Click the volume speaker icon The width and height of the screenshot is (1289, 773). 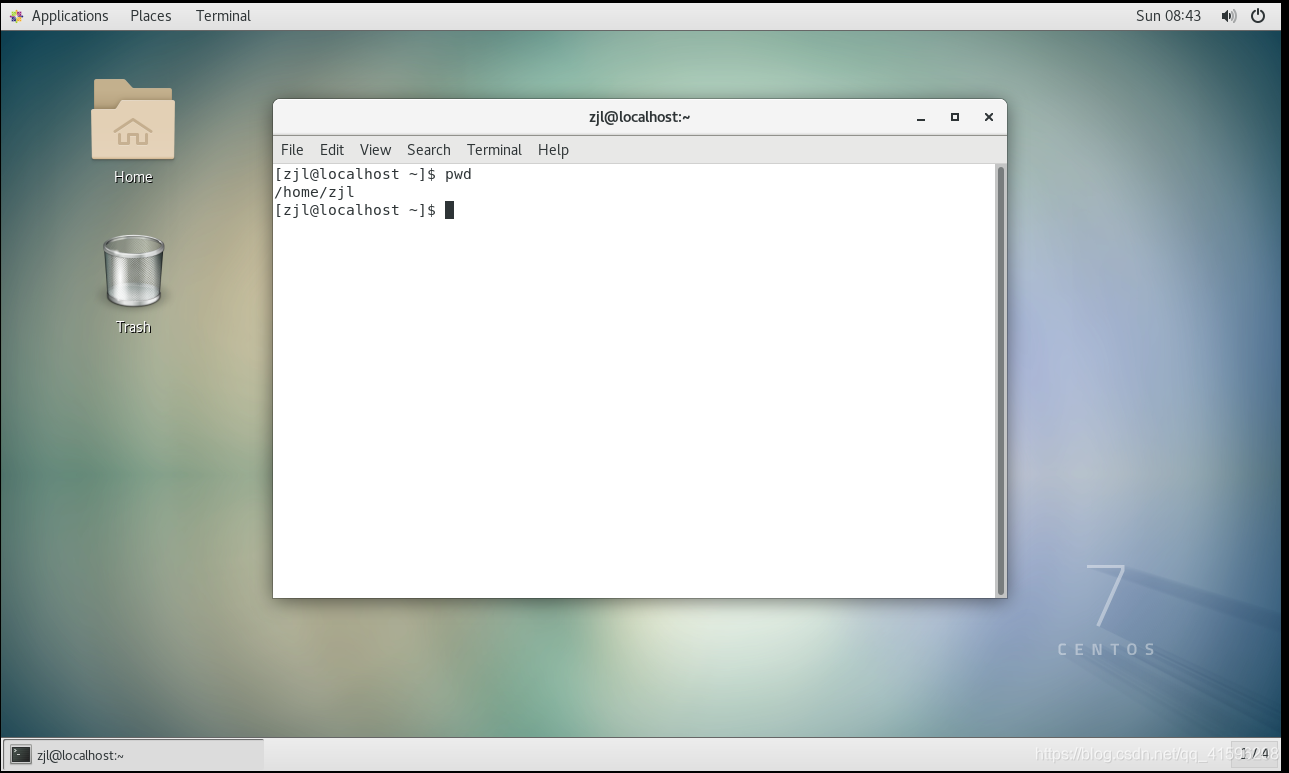(1228, 16)
